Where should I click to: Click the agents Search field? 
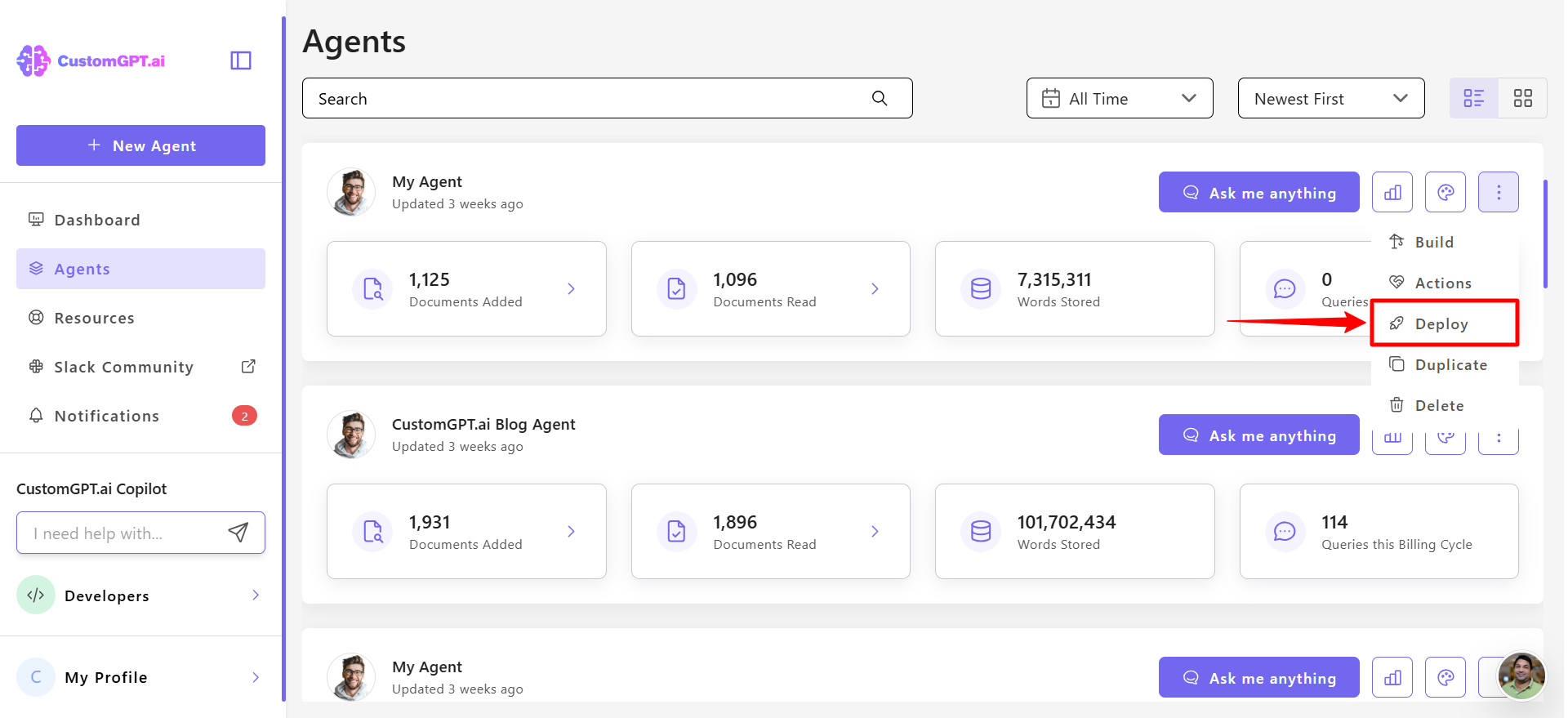pos(607,98)
